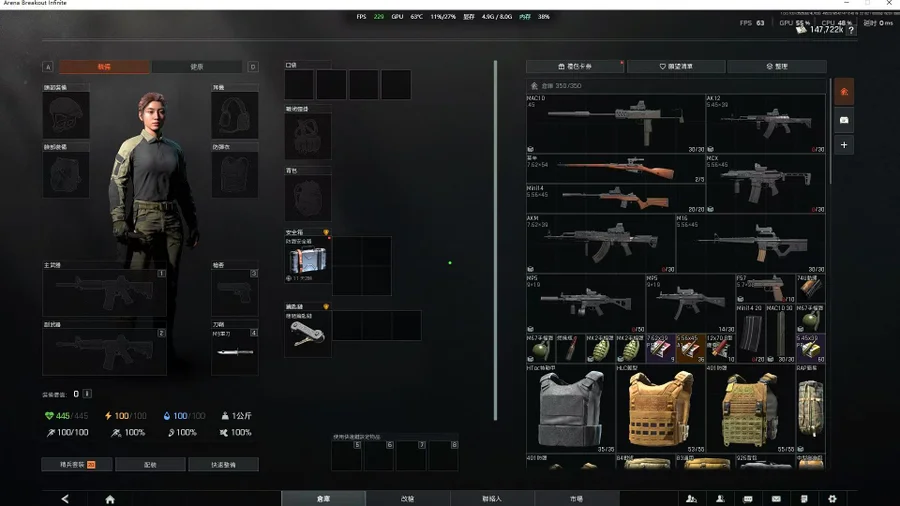This screenshot has width=900, height=506.
Task: Switch to the health tab
Action: coord(197,67)
